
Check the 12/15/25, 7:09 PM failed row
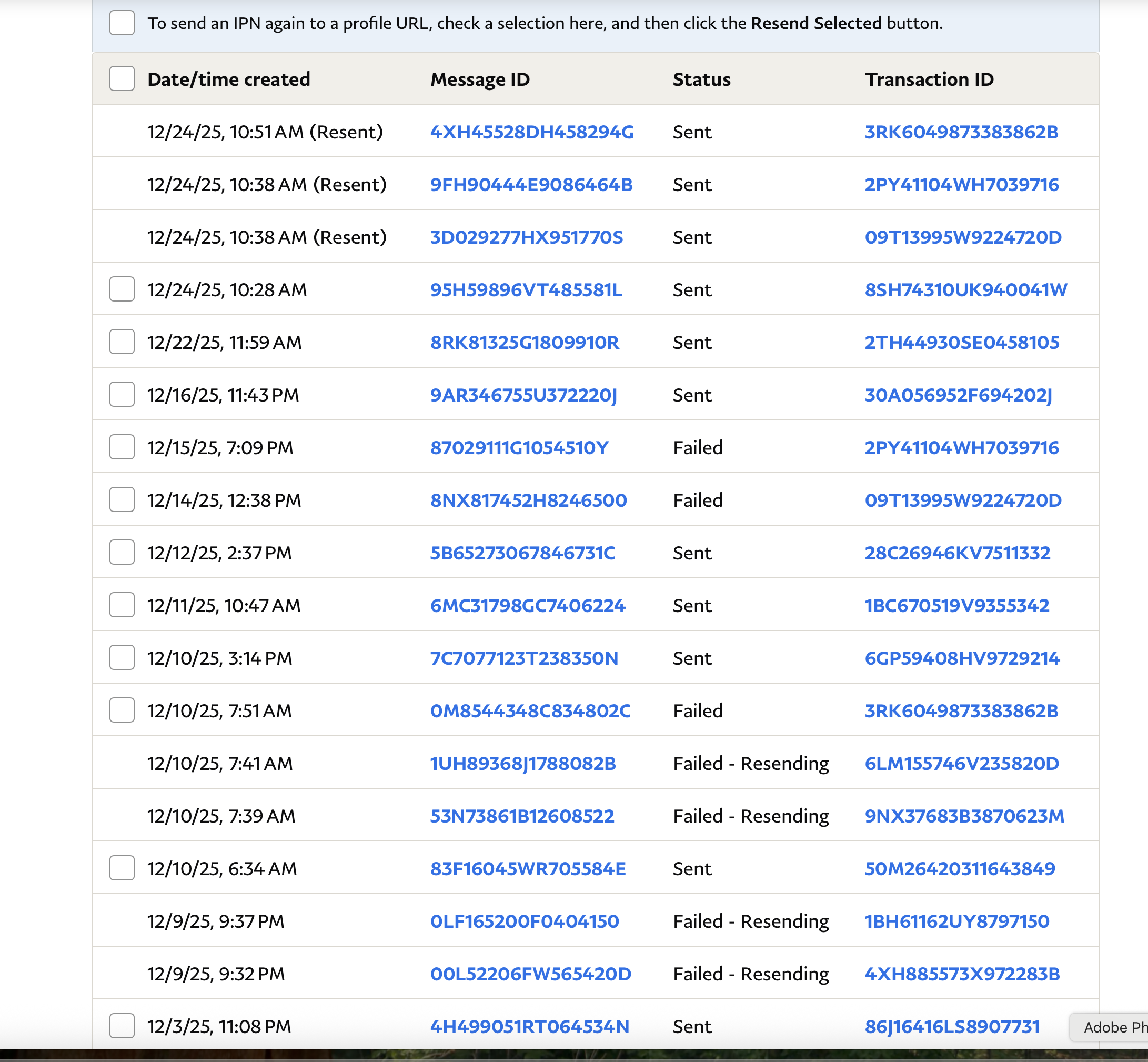(x=122, y=447)
